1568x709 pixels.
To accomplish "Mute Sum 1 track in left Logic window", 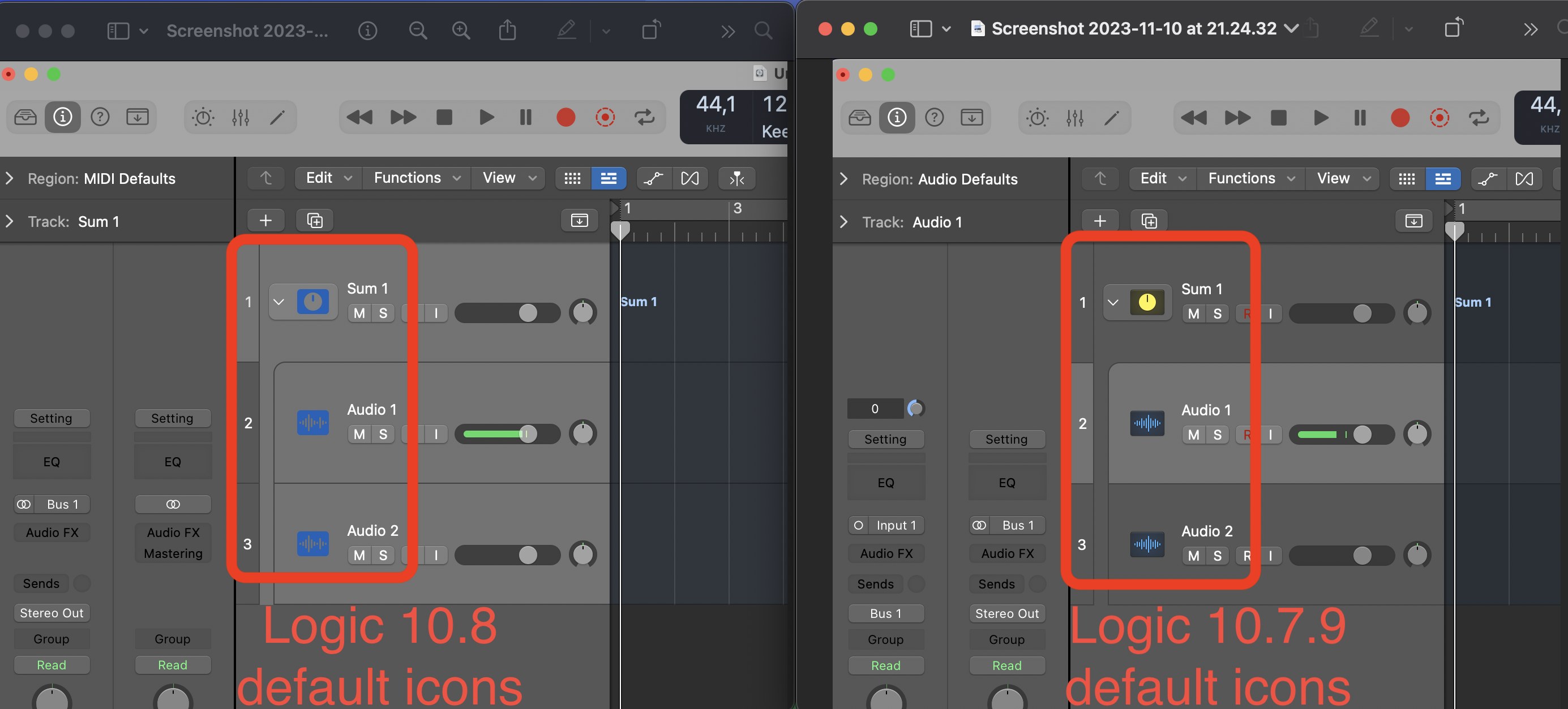I will pyautogui.click(x=359, y=313).
